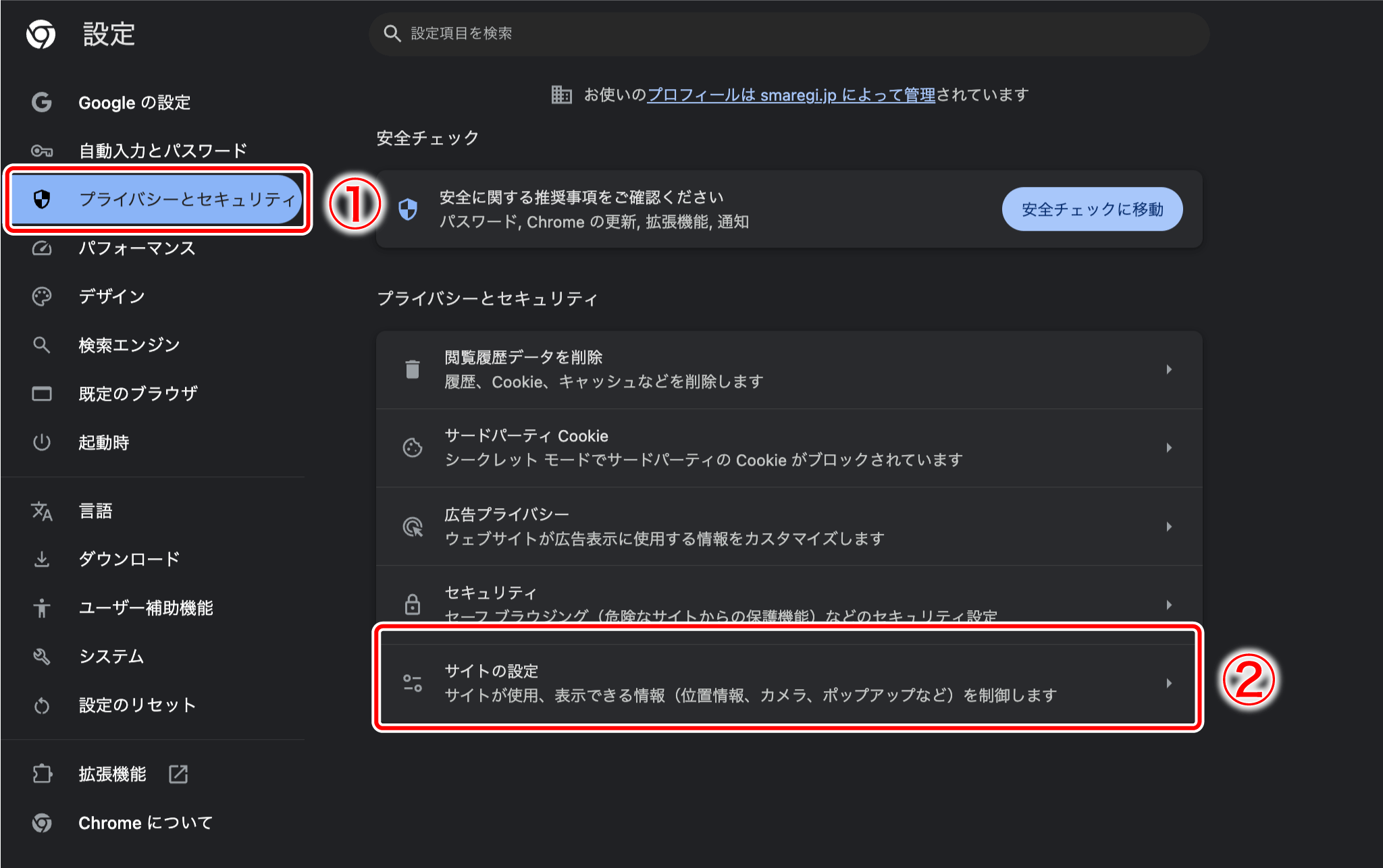Click the shield icon for プライバシーとセキュリティ

(42, 199)
